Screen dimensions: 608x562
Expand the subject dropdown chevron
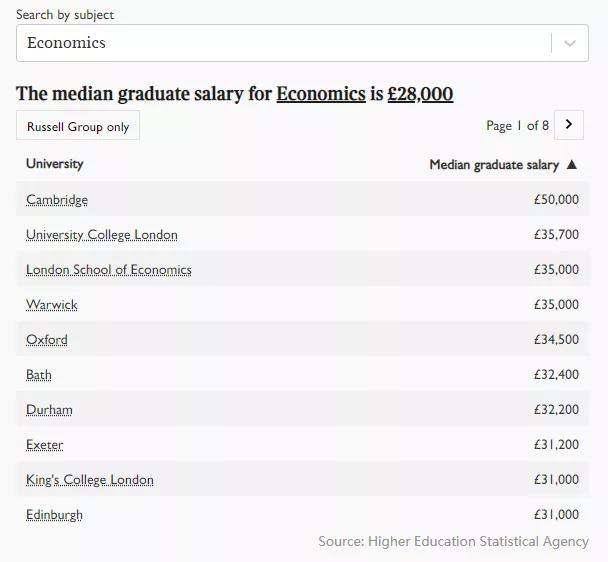click(x=570, y=43)
